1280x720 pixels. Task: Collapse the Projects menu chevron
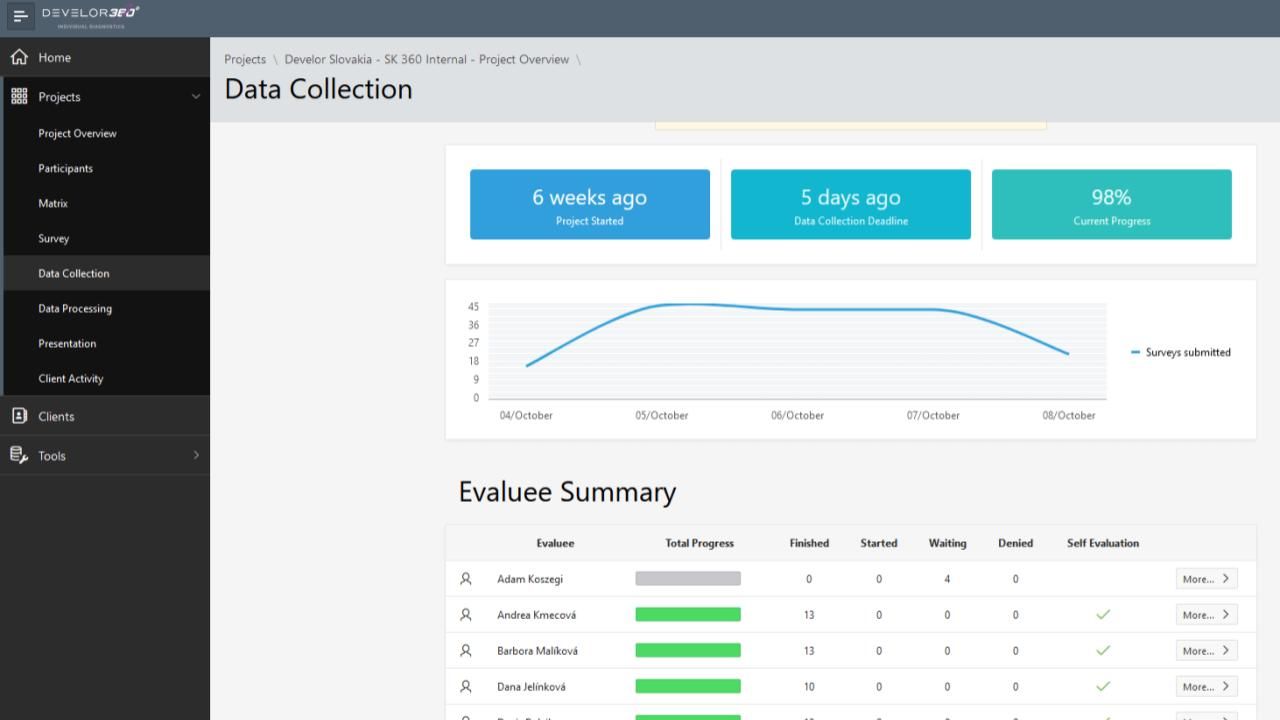pyautogui.click(x=195, y=97)
